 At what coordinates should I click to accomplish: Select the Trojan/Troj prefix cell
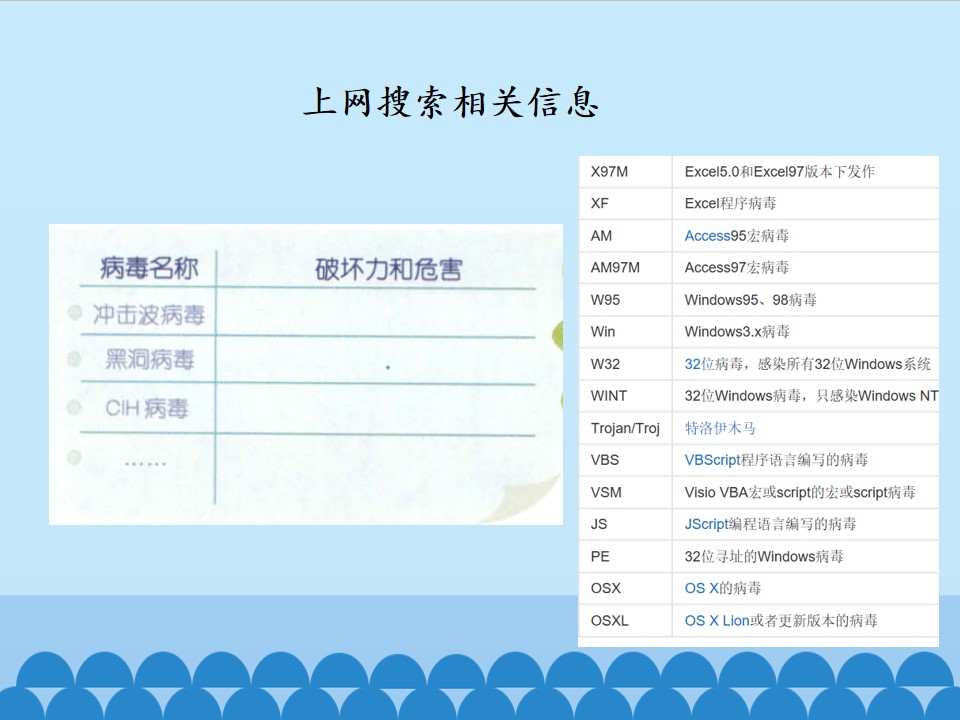coord(625,428)
